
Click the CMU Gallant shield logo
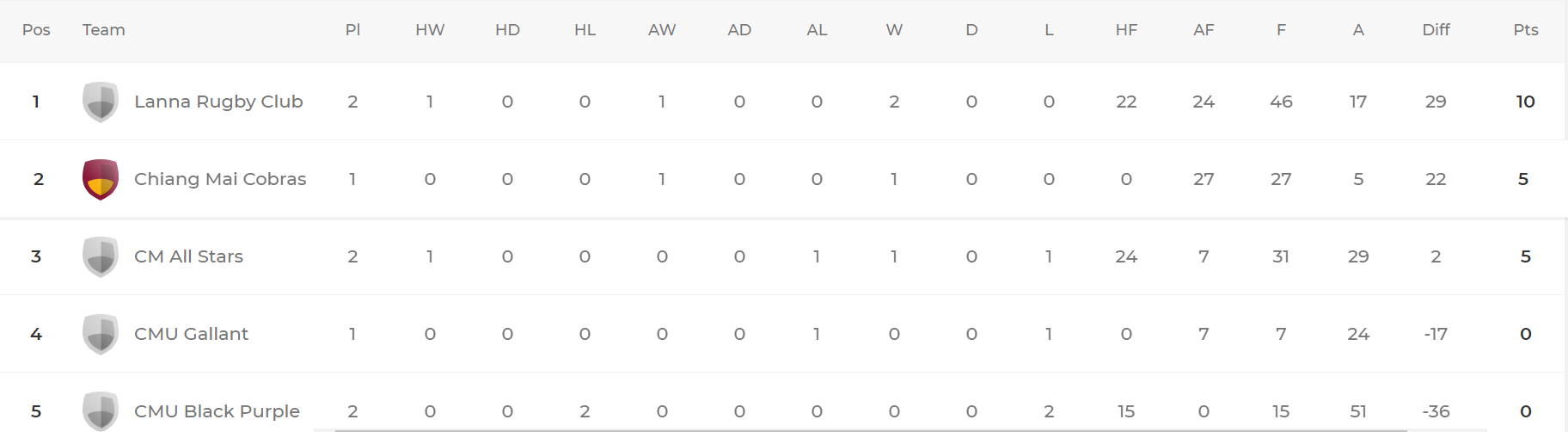pos(101,334)
